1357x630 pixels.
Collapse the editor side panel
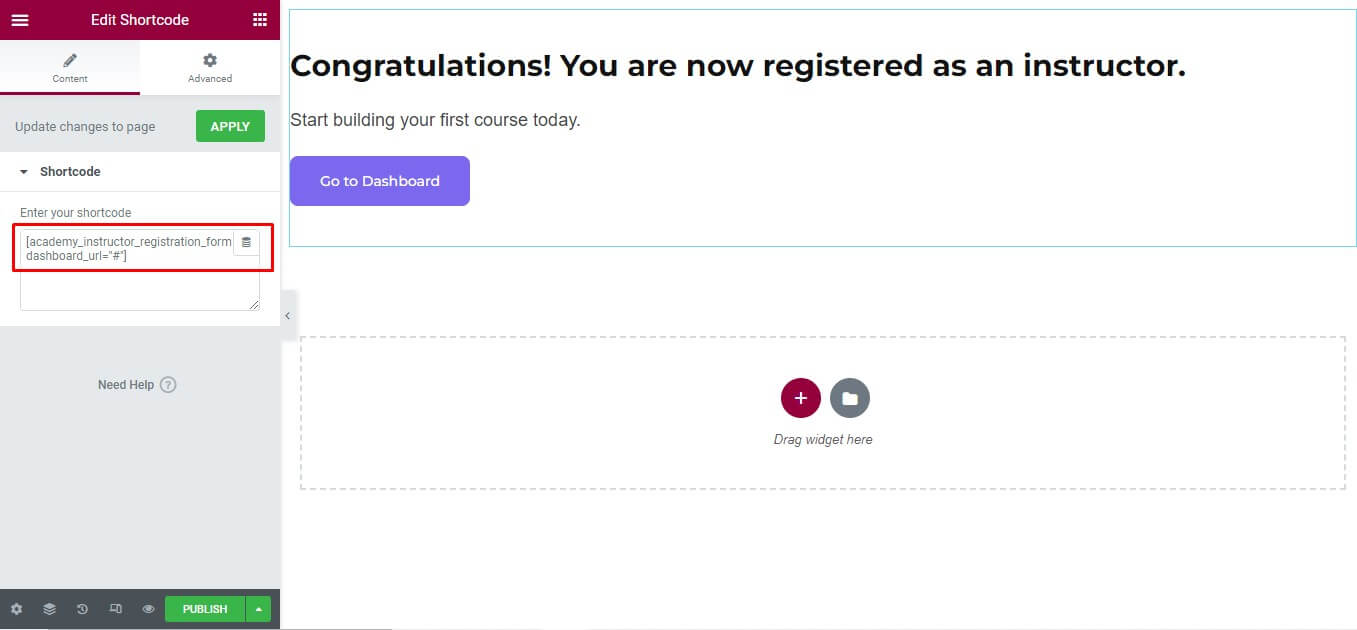click(x=287, y=316)
